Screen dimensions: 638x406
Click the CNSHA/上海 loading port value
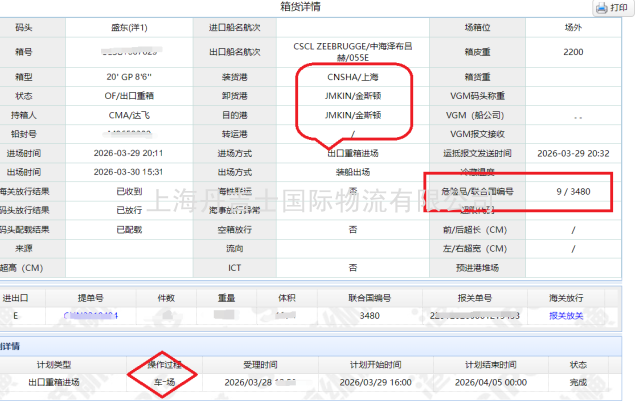click(353, 76)
